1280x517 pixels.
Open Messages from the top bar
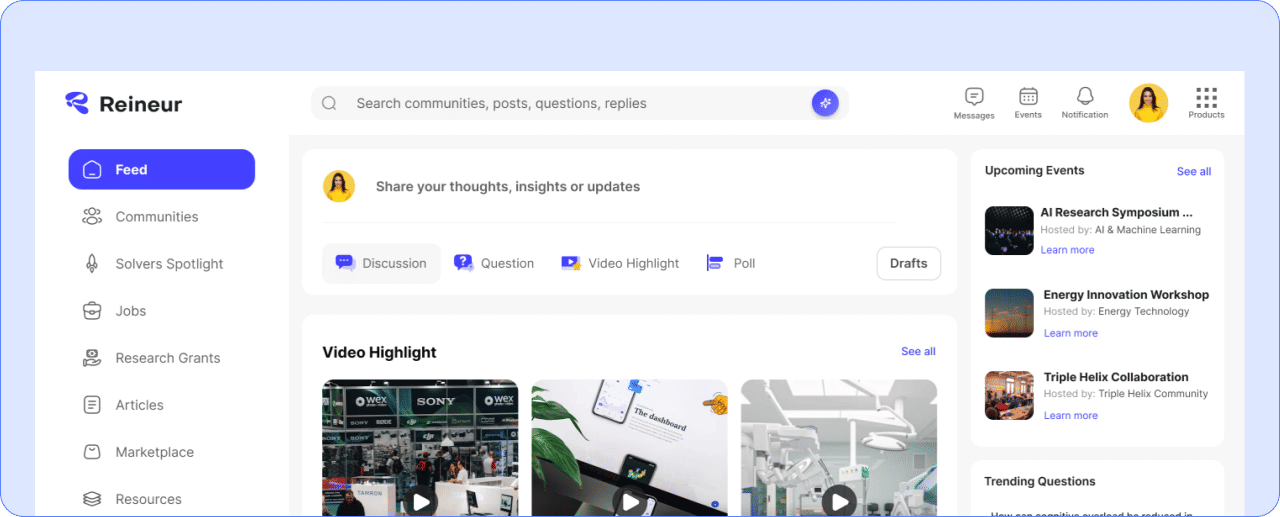point(974,103)
